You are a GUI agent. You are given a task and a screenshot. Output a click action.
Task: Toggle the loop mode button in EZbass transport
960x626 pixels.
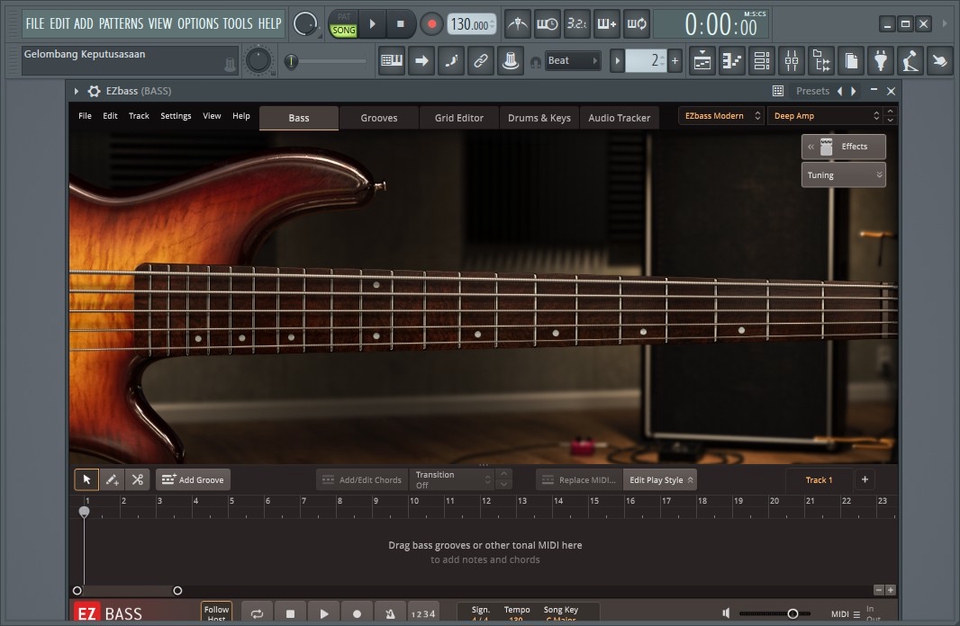coord(257,613)
